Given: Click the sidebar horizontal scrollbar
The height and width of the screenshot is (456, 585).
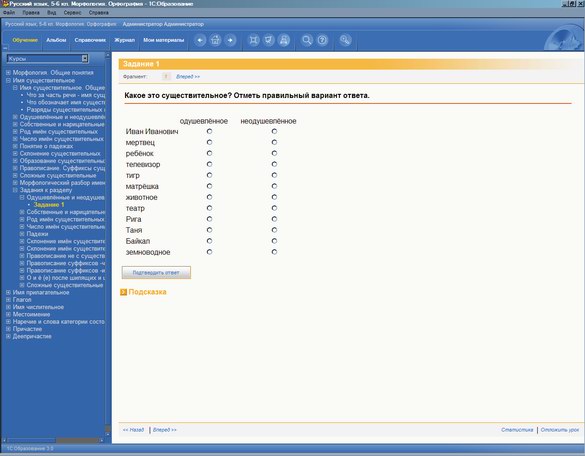Looking at the screenshot, I should 54,440.
